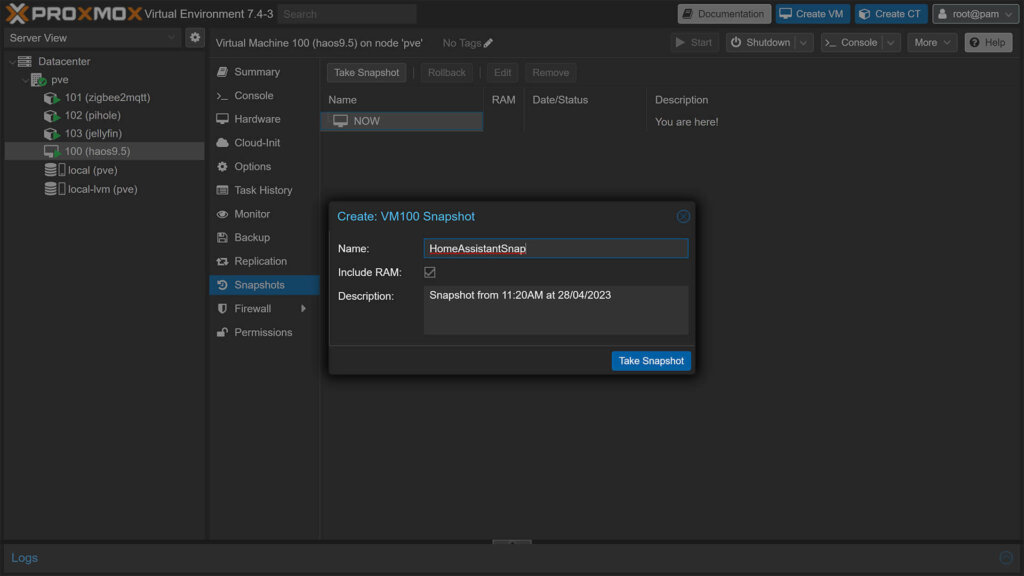The image size is (1024, 576).
Task: Go to the Backup section
Action: 252,237
